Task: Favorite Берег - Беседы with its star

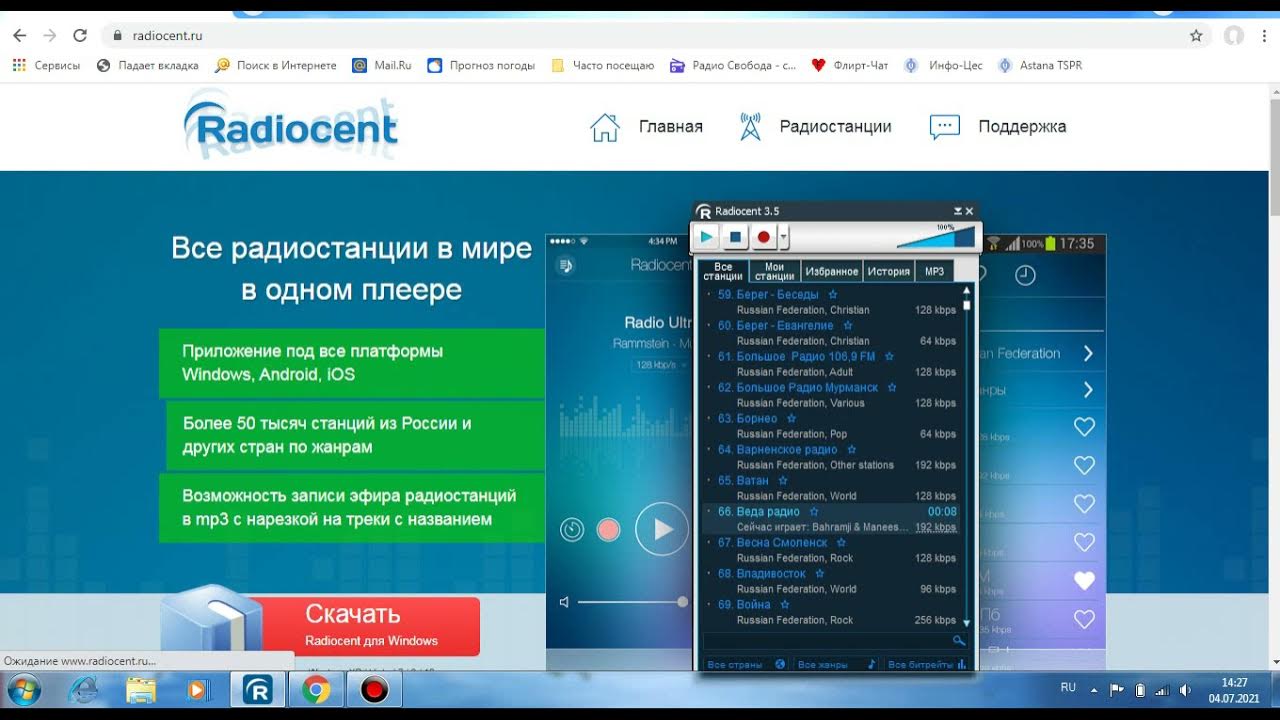Action: pyautogui.click(x=833, y=295)
